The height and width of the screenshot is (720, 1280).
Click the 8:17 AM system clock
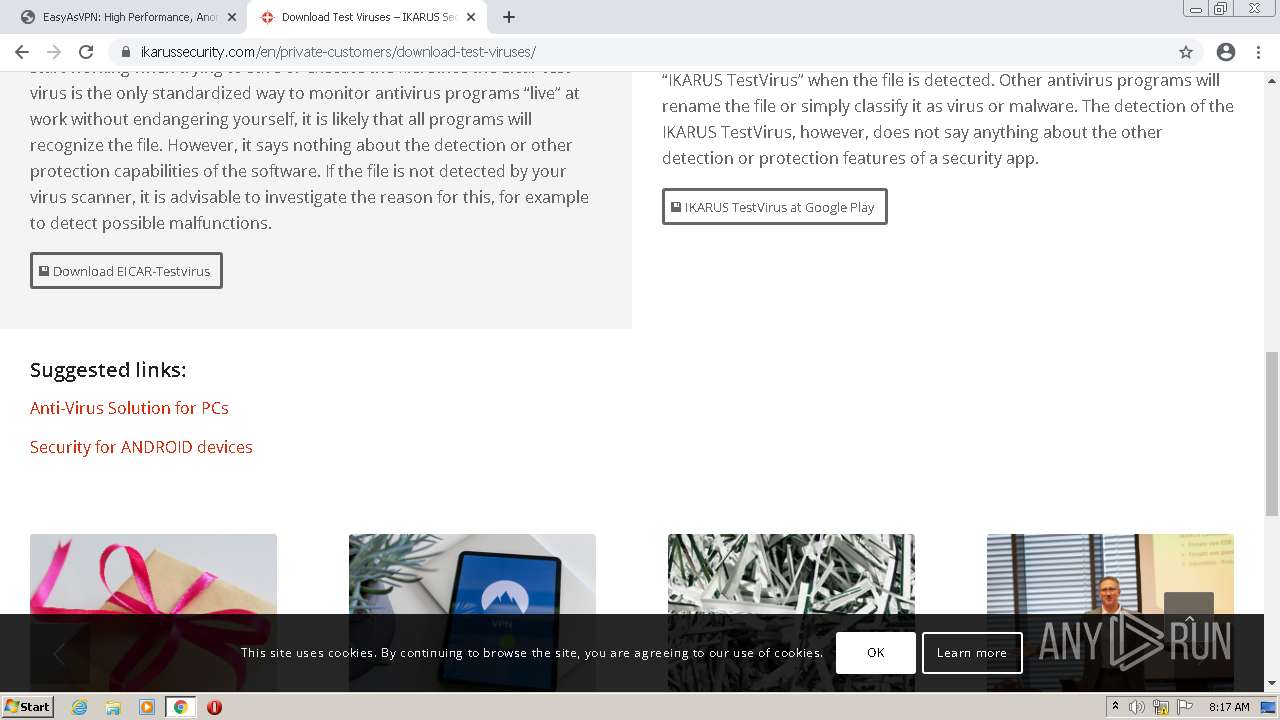[x=1229, y=707]
